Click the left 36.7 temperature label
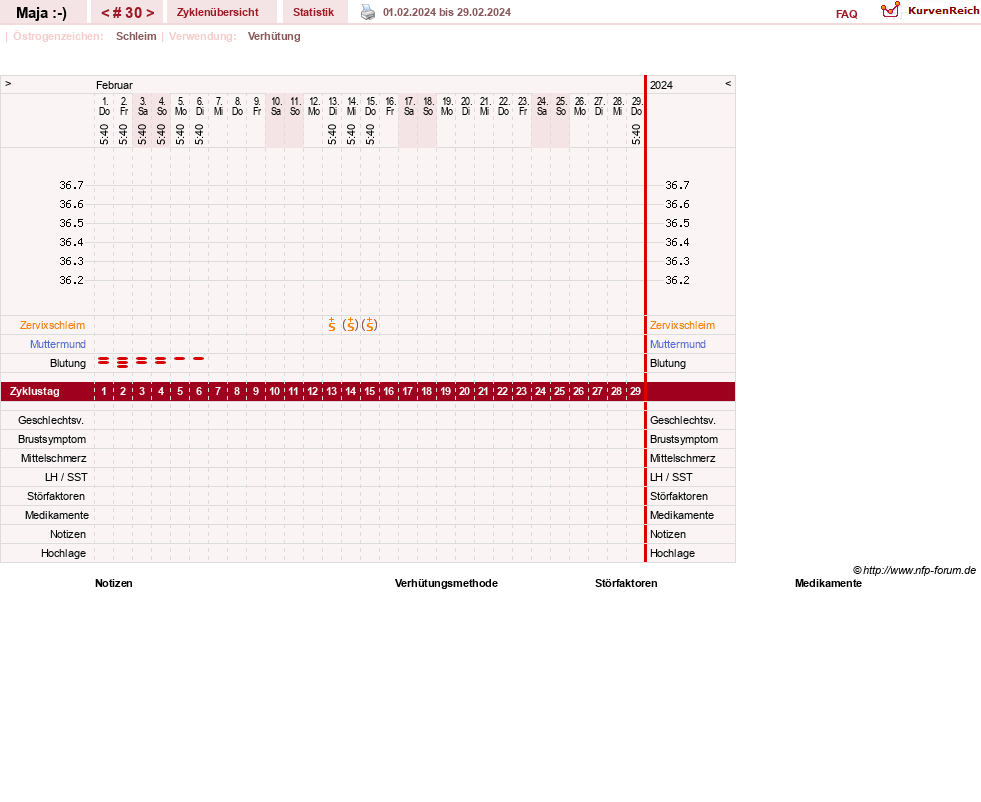 [x=71, y=185]
